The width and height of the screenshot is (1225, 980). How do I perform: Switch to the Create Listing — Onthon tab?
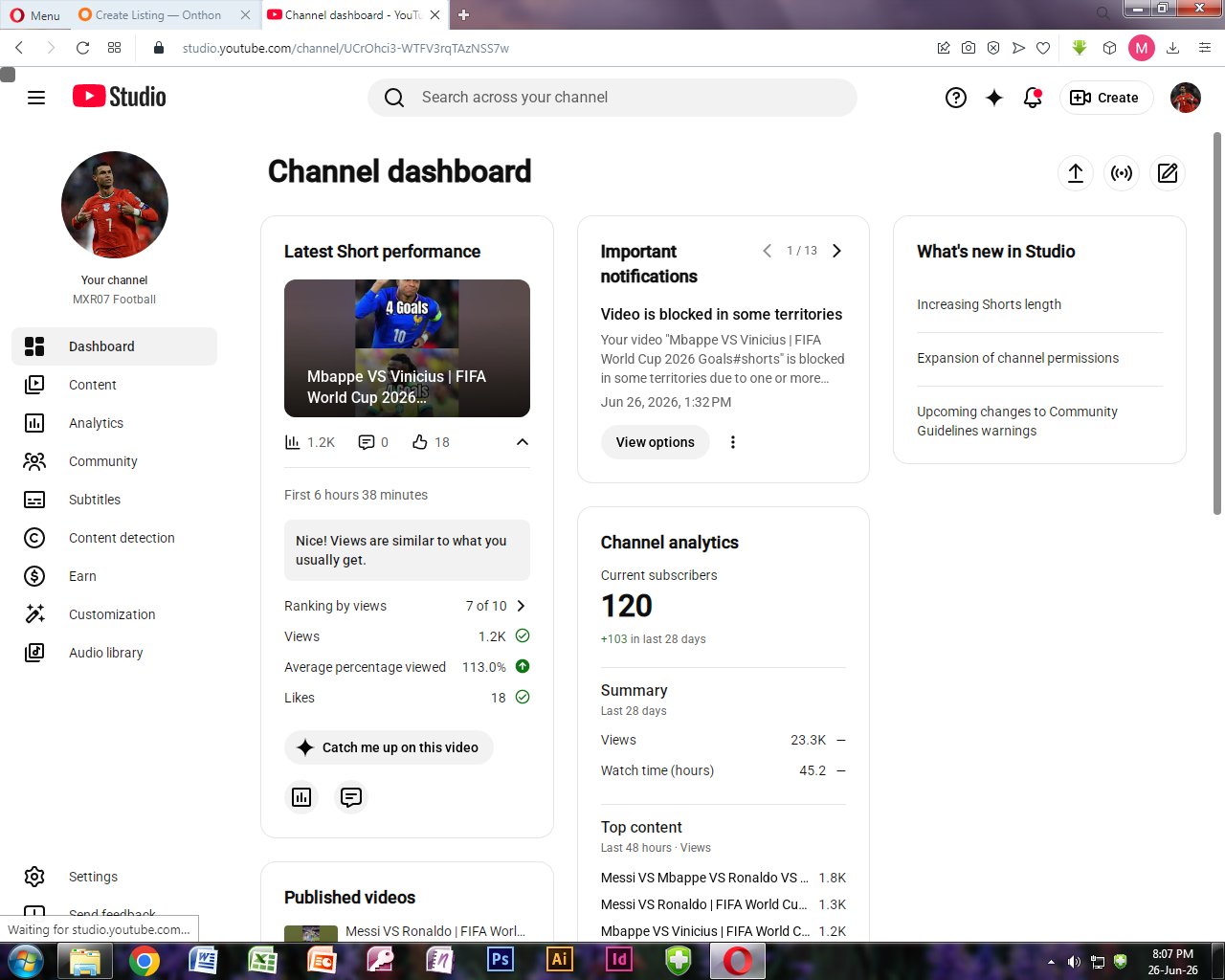[158, 14]
